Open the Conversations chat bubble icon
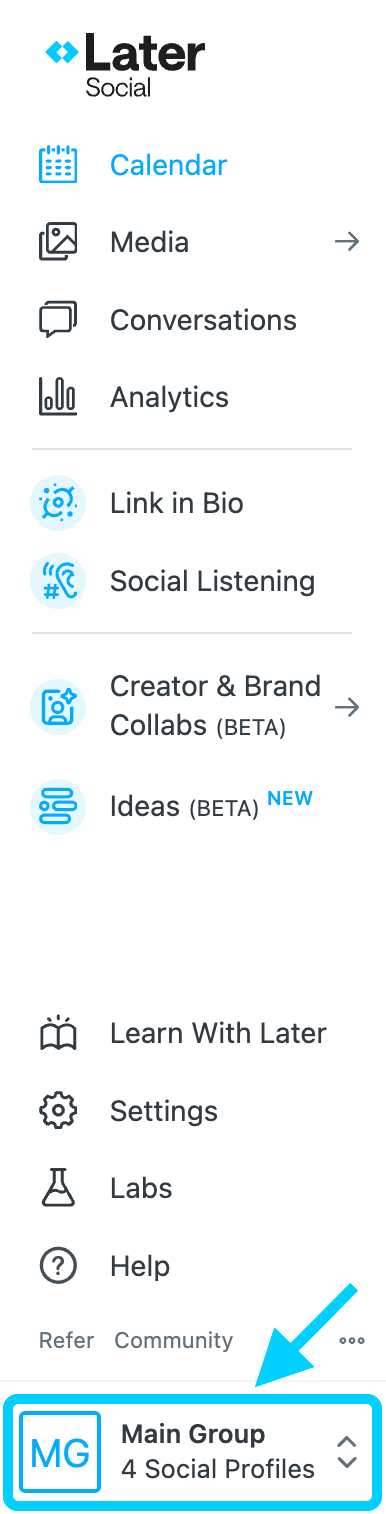The width and height of the screenshot is (386, 1514). click(x=58, y=320)
